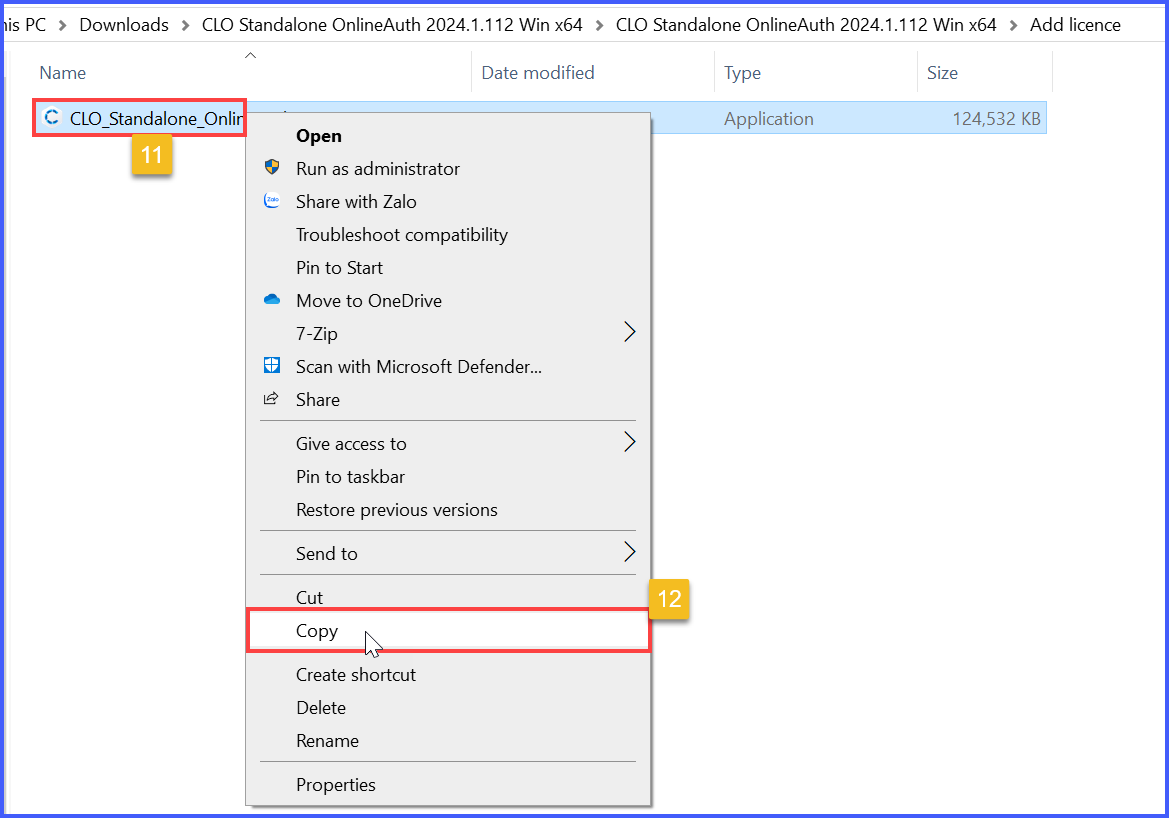Open the file via Open menu entry
The width and height of the screenshot is (1169, 818).
coord(318,136)
